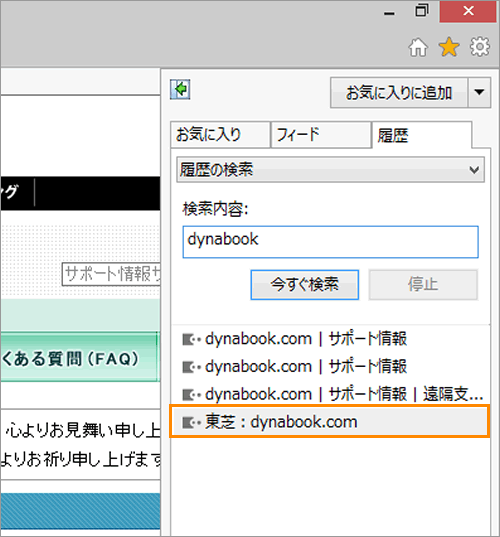Click the お気に入りに追加 button
The height and width of the screenshot is (537, 500).
(x=399, y=93)
